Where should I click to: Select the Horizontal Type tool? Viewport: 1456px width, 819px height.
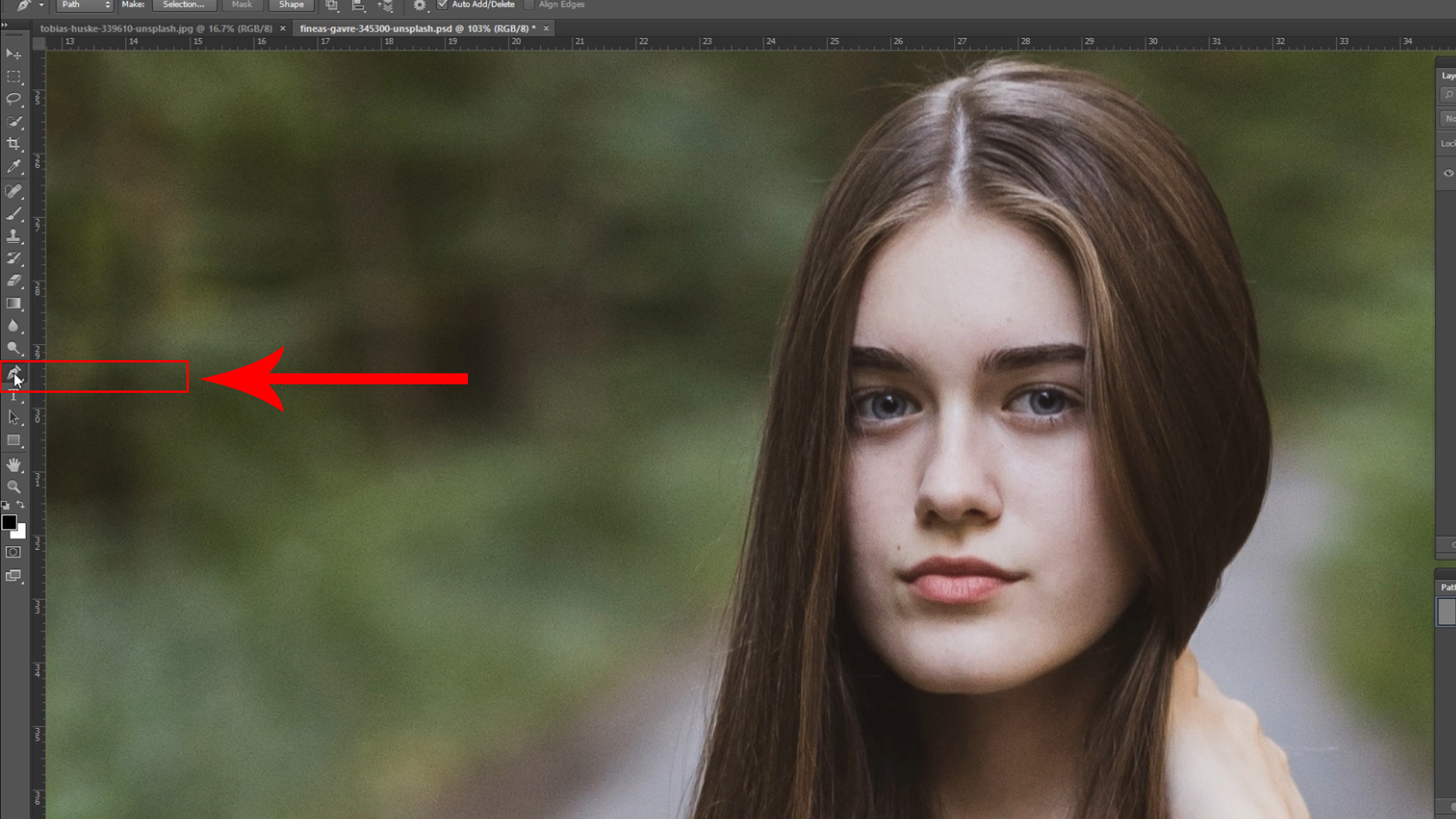12,395
